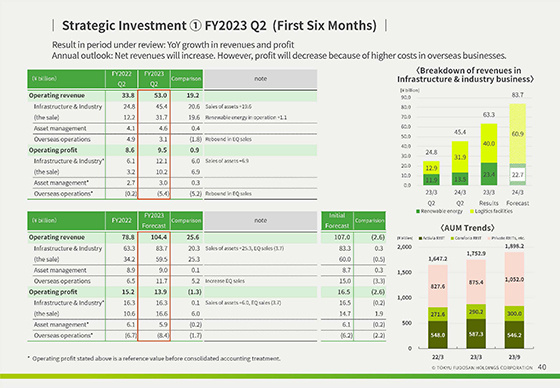Click the "FY2022 Q2" column header in upper table

[121, 79]
